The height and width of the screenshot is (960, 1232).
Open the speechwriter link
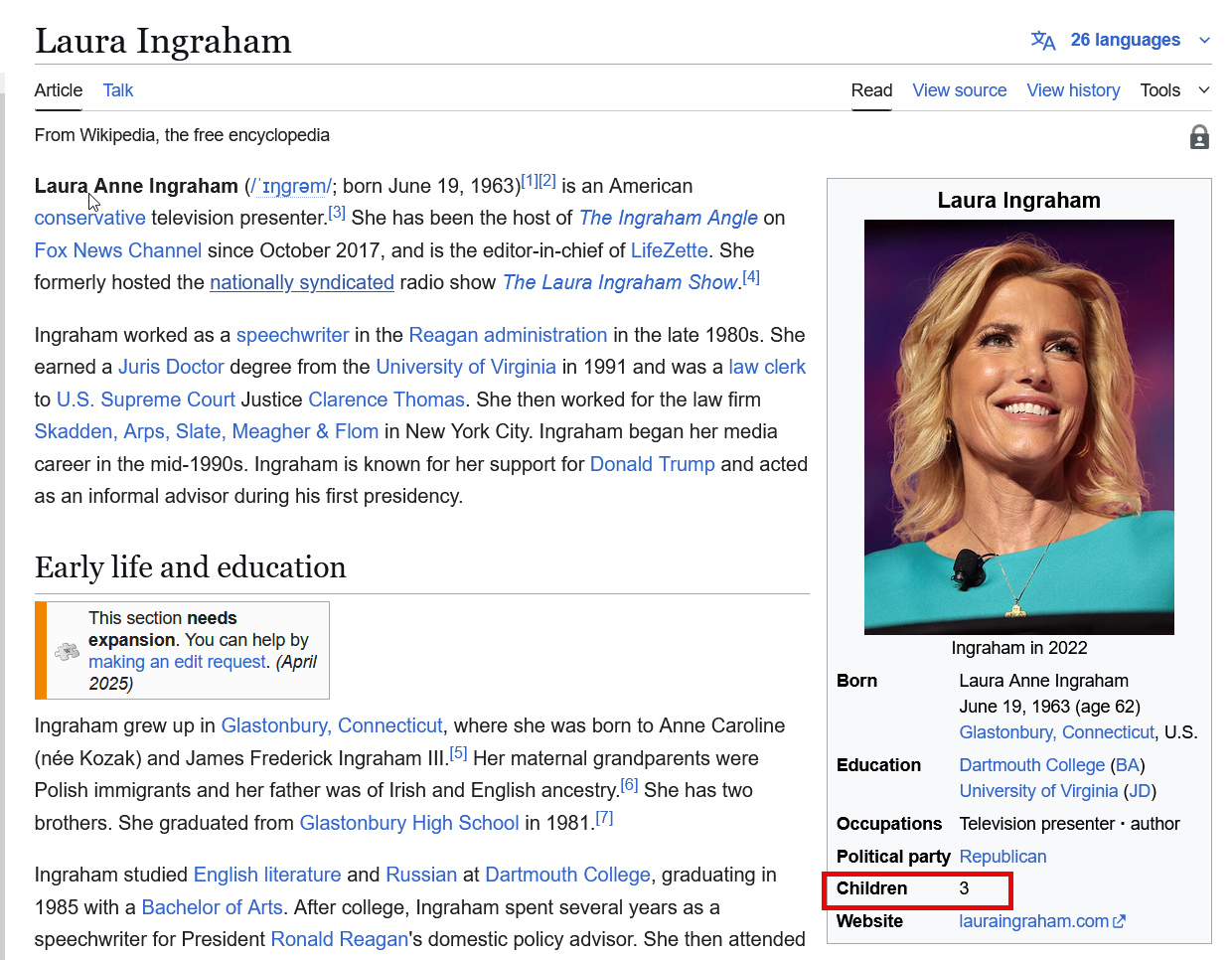click(293, 335)
